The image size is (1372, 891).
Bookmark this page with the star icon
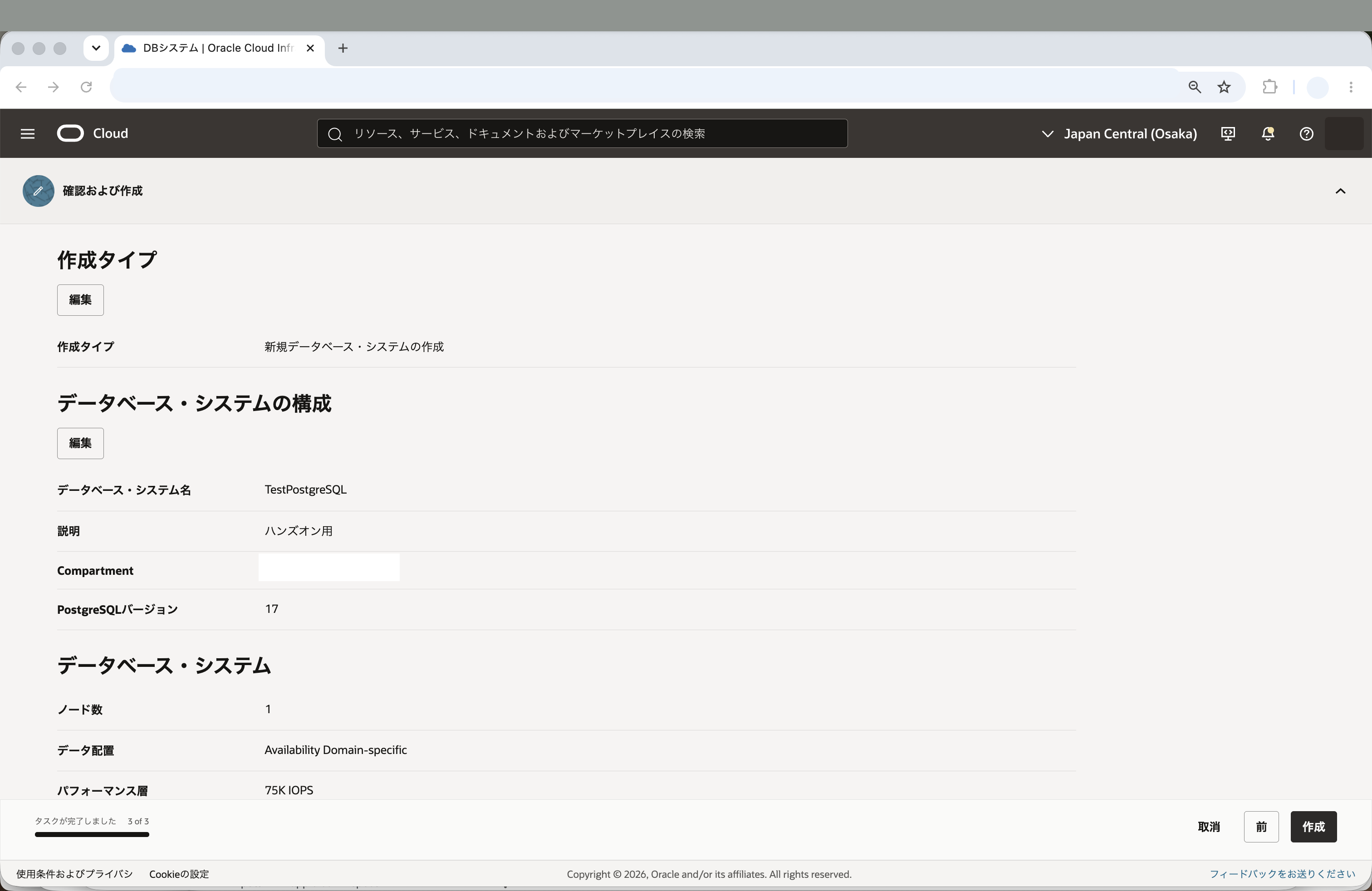click(x=1225, y=87)
